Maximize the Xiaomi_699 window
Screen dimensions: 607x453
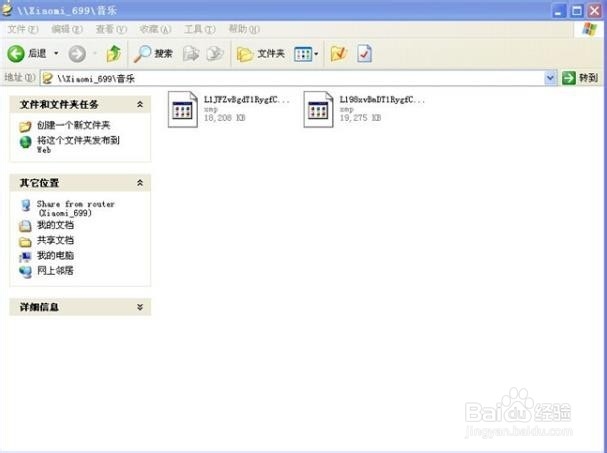[576, 11]
